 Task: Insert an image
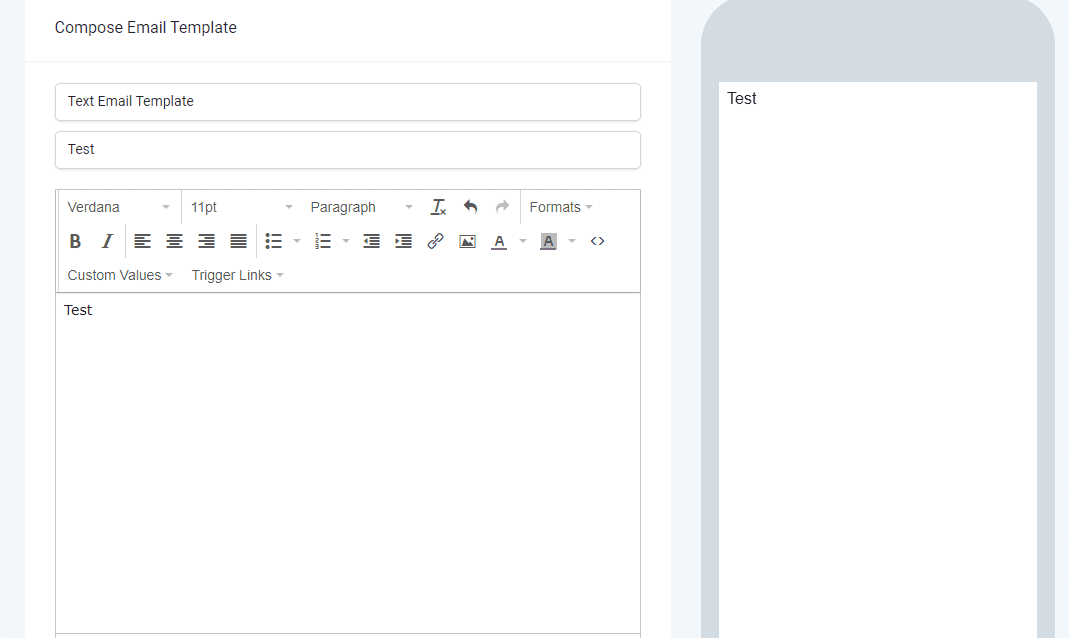[x=468, y=241]
